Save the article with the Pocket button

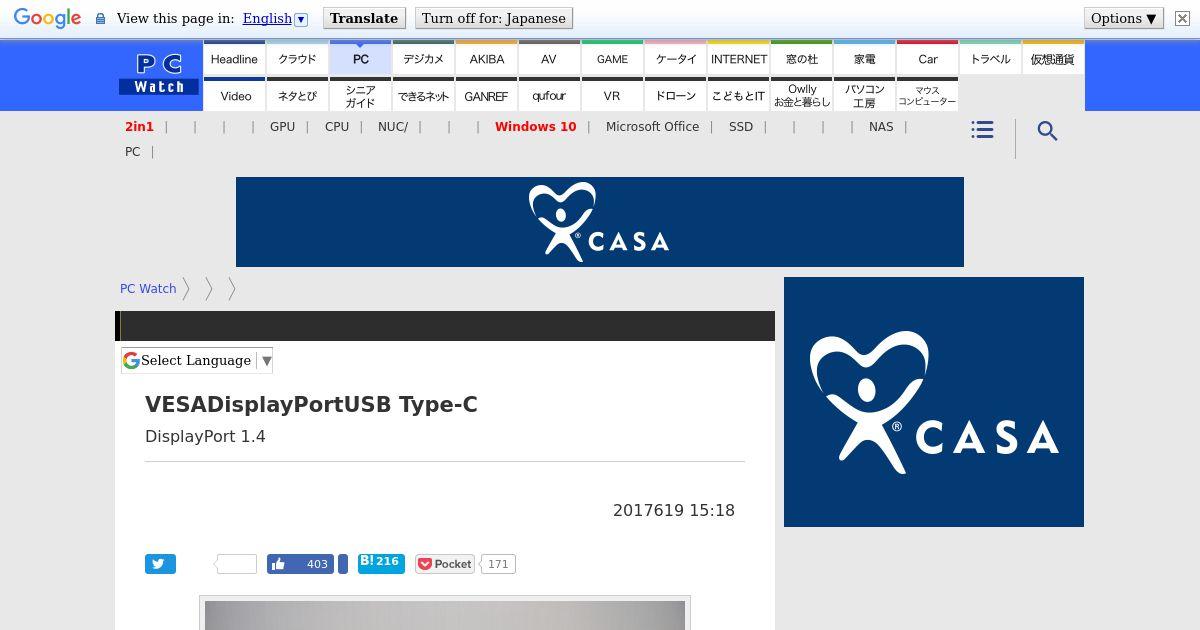(445, 564)
